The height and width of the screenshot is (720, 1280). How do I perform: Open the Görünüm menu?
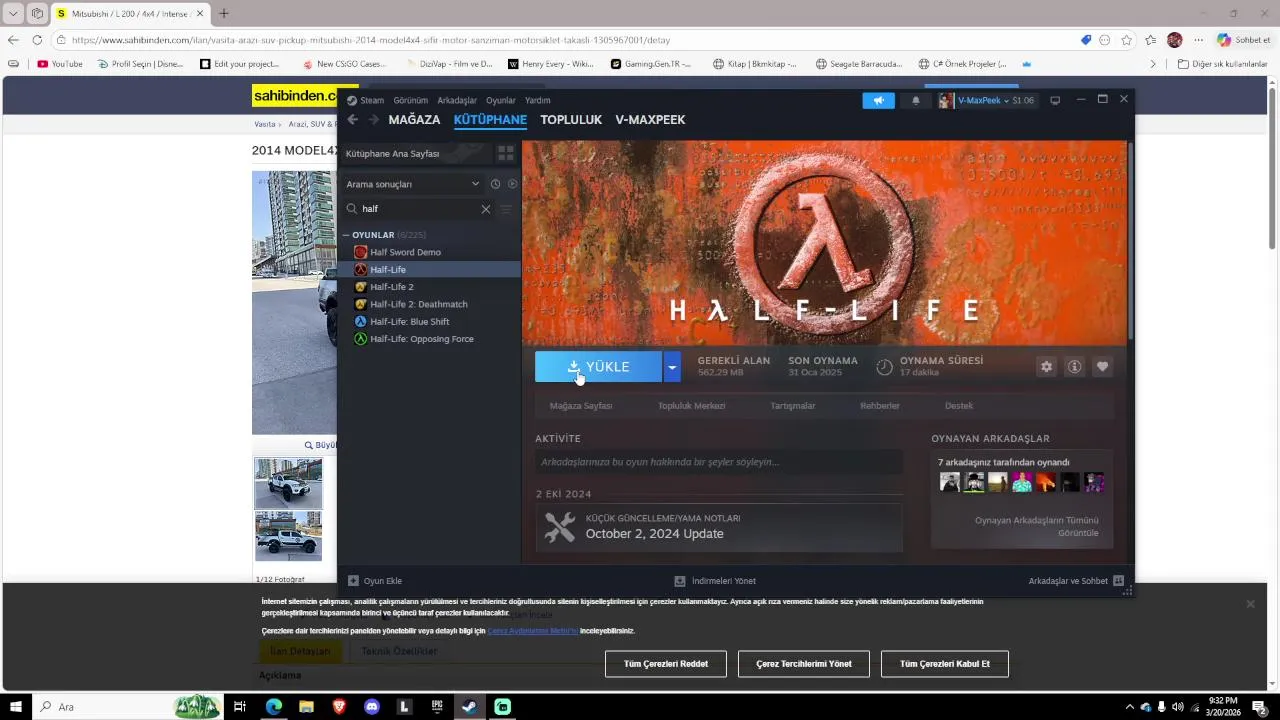[x=410, y=100]
